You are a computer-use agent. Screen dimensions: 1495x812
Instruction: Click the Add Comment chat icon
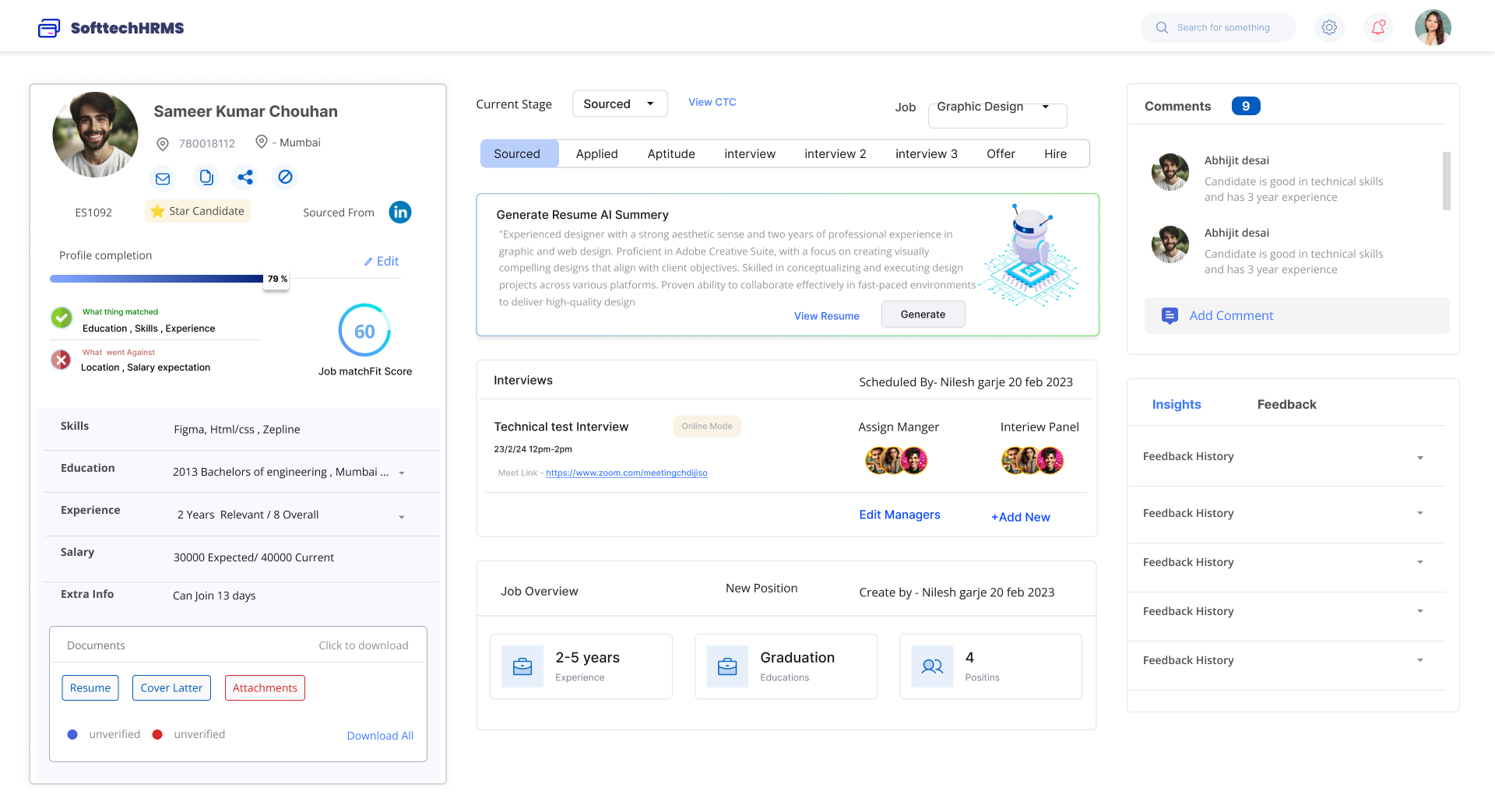[x=1170, y=316]
